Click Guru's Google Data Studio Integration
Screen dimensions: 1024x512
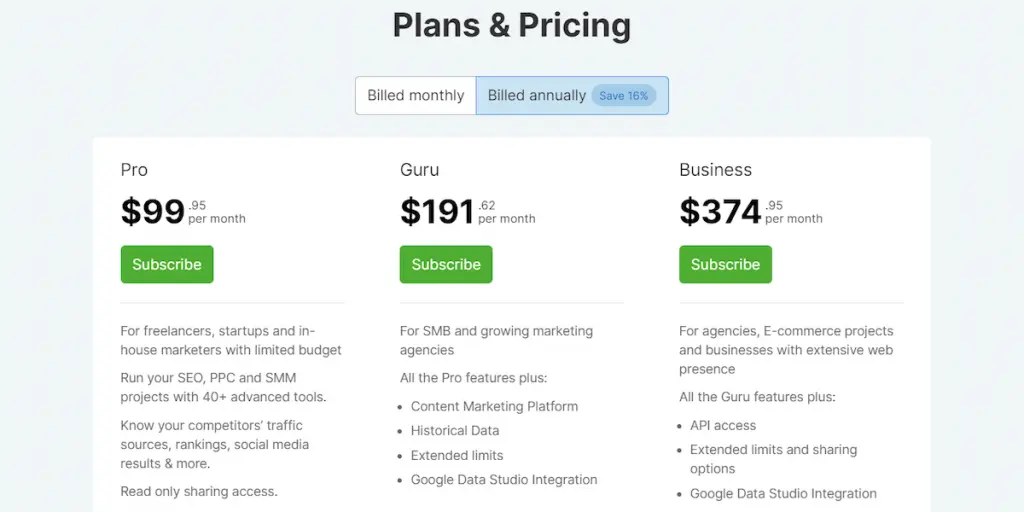pos(504,480)
